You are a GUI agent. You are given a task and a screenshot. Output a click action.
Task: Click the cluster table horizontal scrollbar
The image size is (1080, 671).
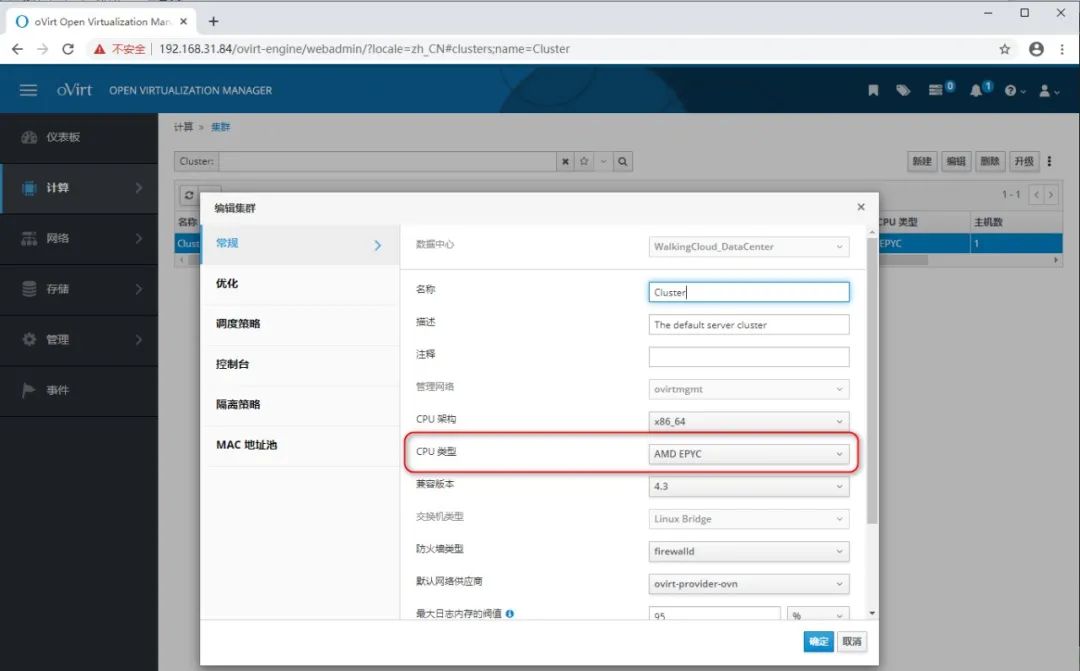click(902, 260)
